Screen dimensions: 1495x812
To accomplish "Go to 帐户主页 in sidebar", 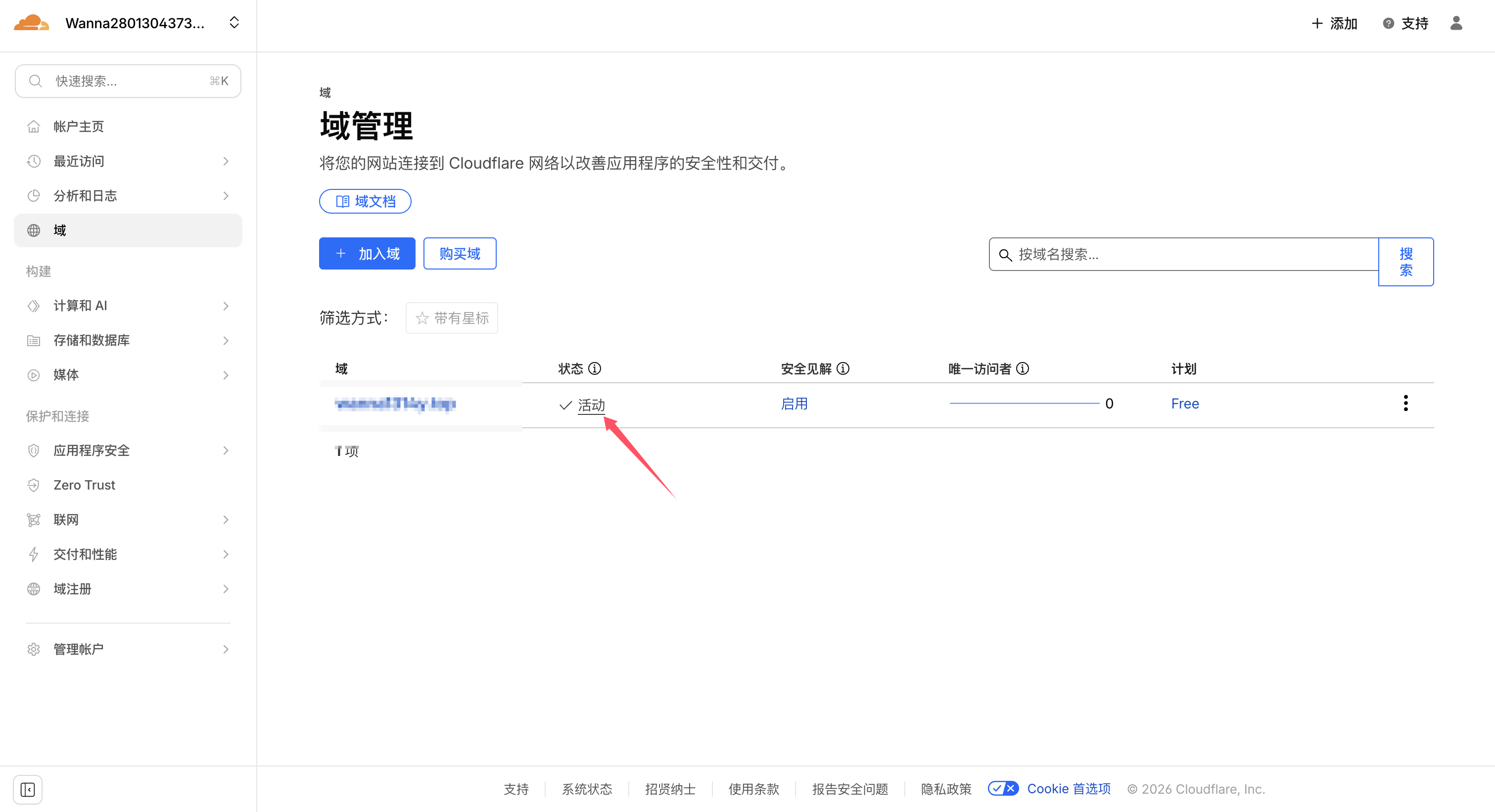I will 78,127.
